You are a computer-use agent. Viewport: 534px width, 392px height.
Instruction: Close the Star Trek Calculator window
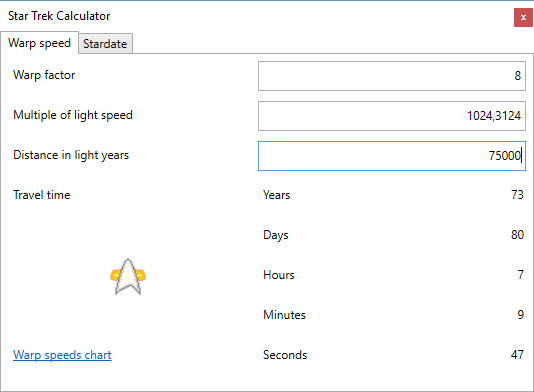tap(523, 17)
